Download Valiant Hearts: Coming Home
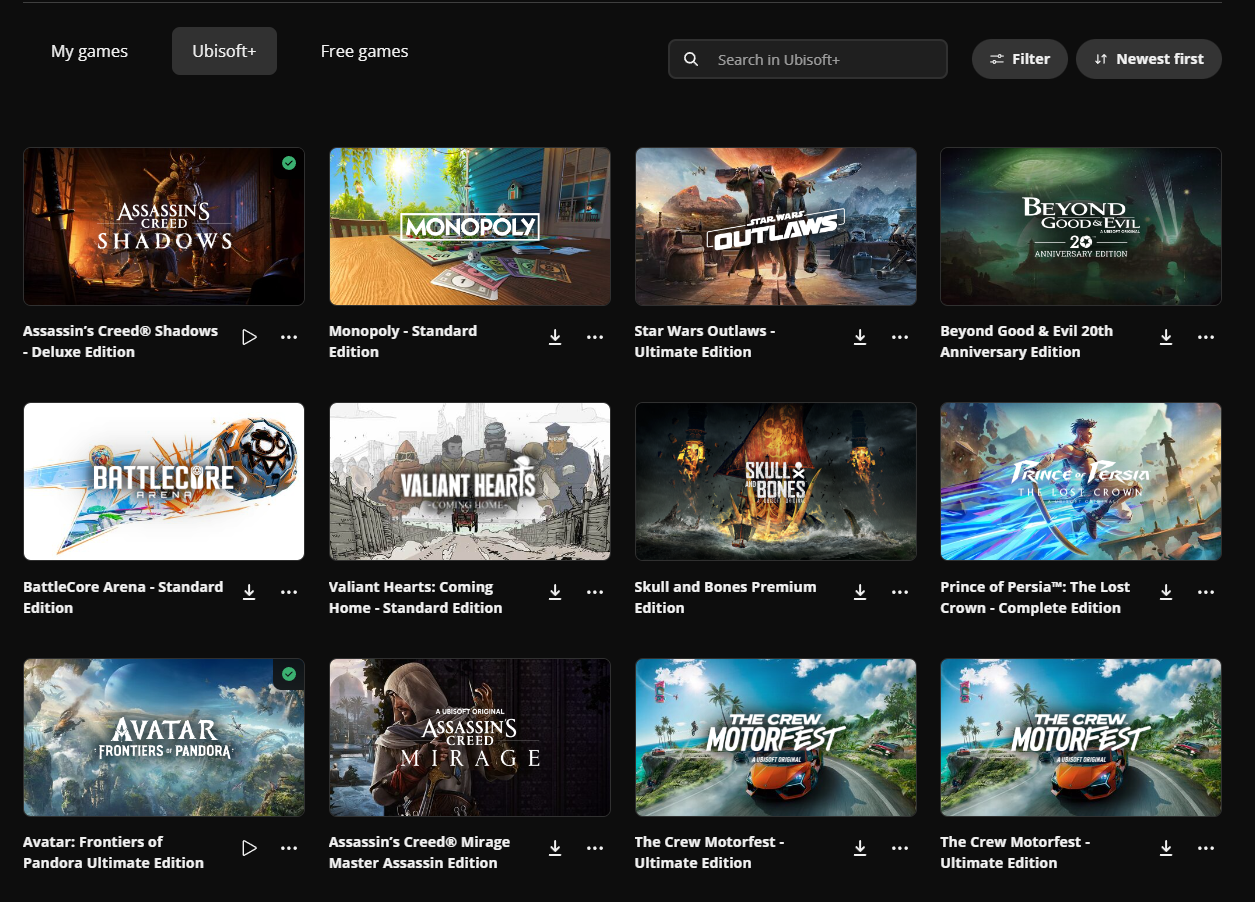 click(x=555, y=592)
